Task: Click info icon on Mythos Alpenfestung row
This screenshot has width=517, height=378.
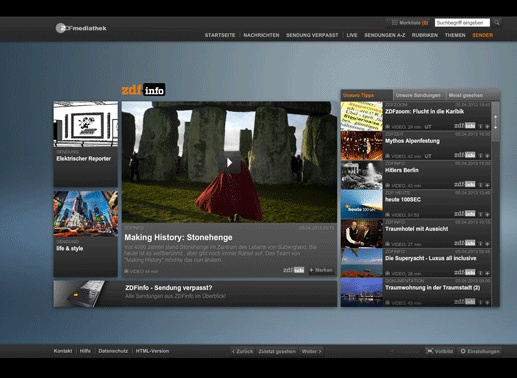Action: point(481,156)
